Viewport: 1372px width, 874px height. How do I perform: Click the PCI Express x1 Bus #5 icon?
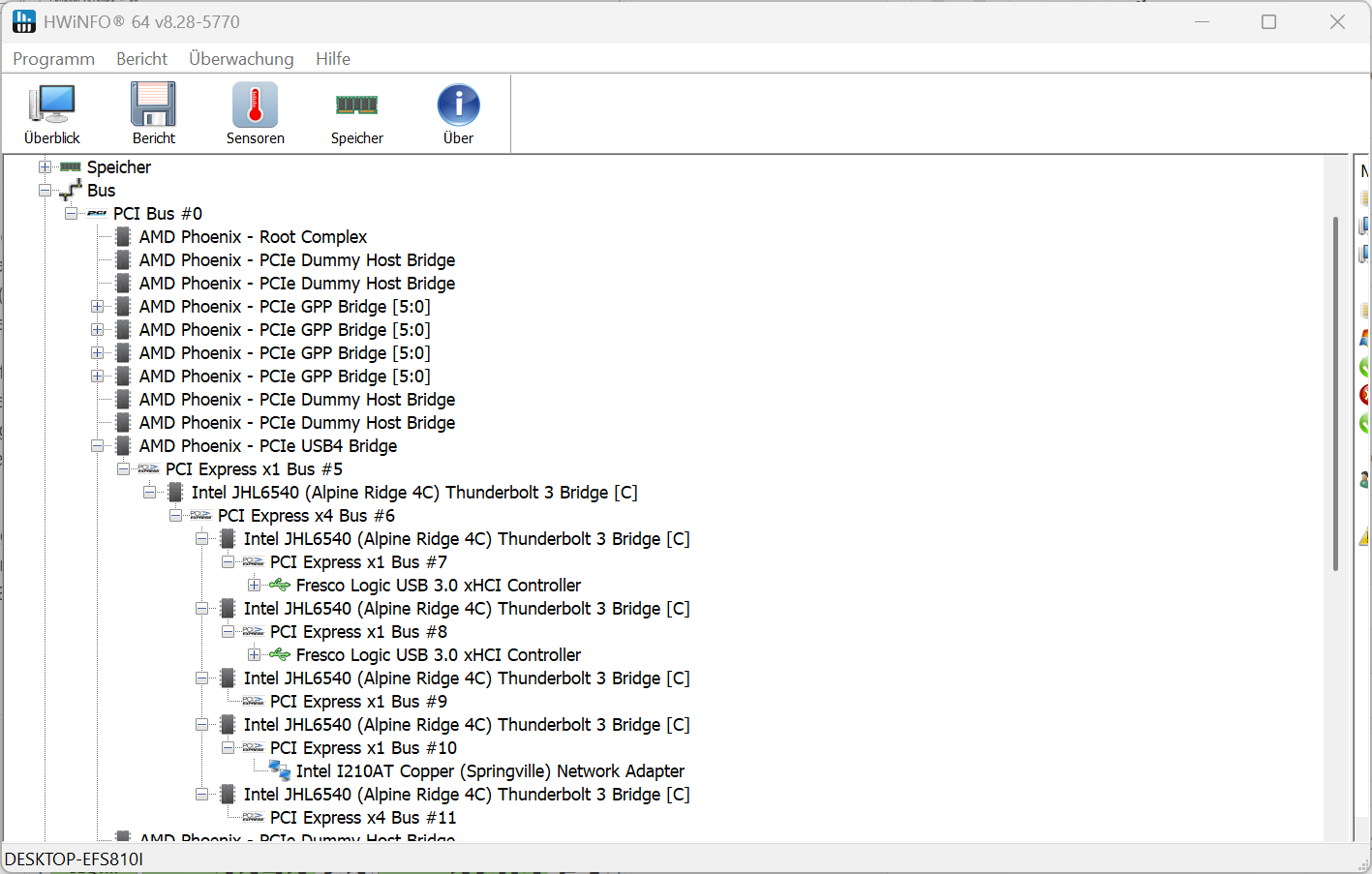tap(149, 468)
